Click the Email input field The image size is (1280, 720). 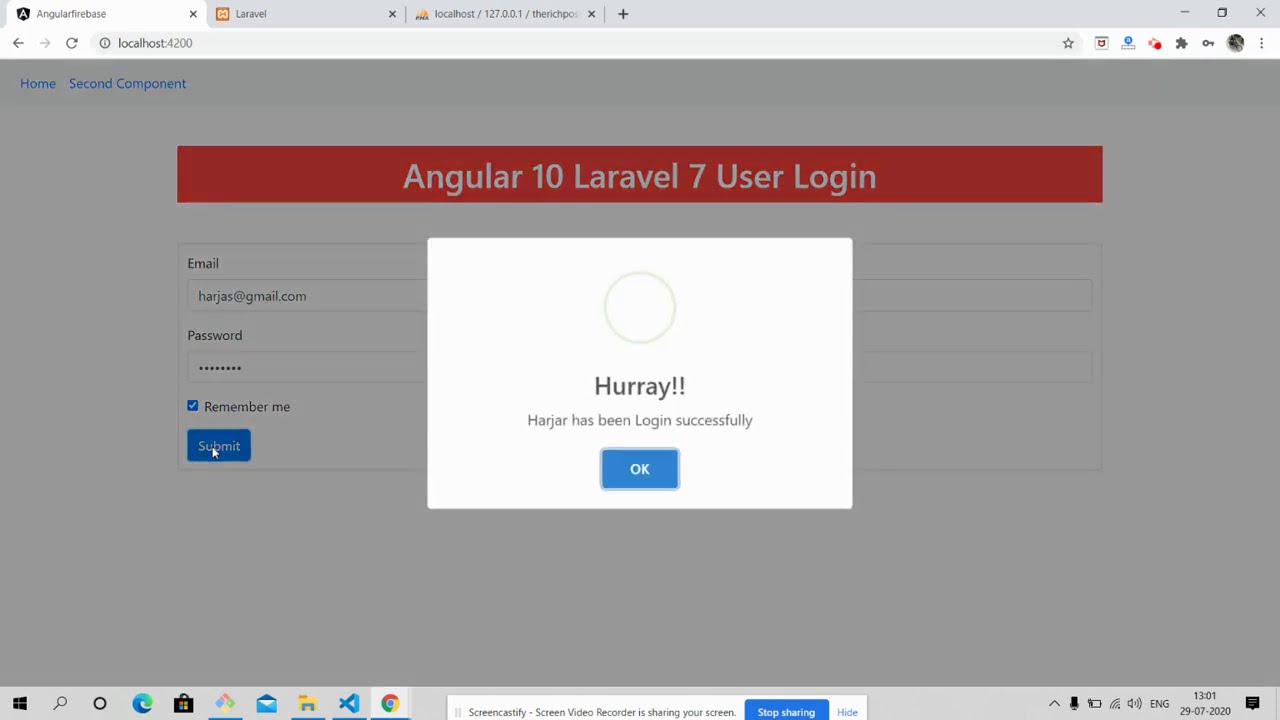(640, 296)
